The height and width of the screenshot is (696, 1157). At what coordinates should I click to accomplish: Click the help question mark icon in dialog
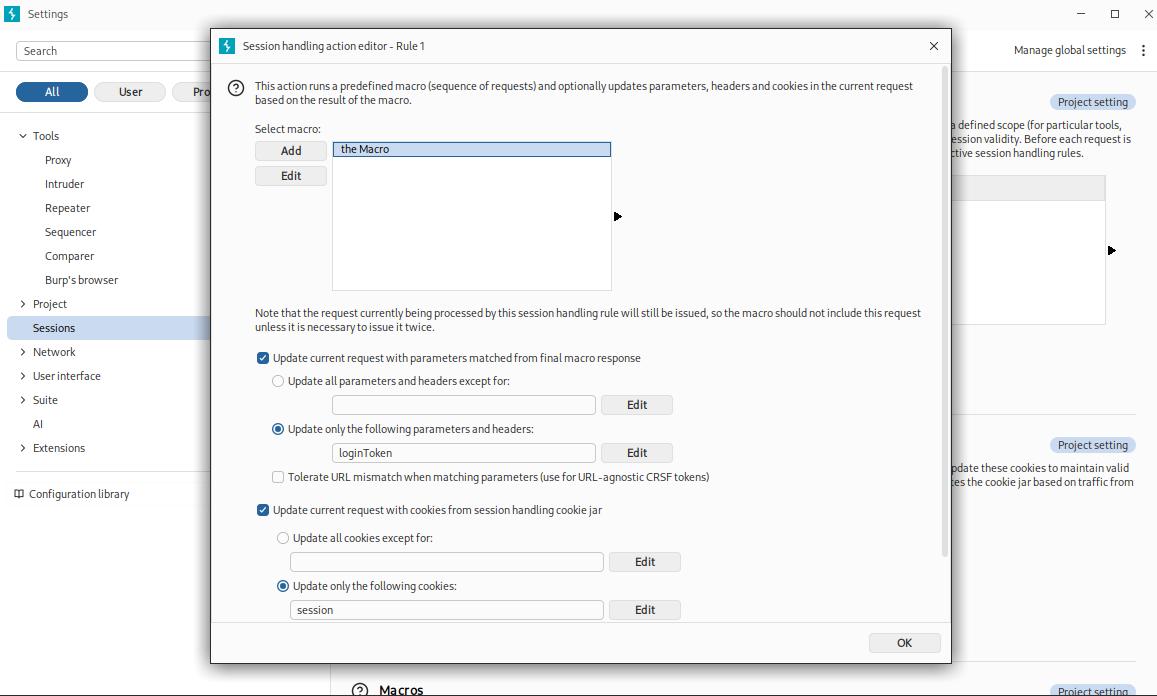point(236,88)
